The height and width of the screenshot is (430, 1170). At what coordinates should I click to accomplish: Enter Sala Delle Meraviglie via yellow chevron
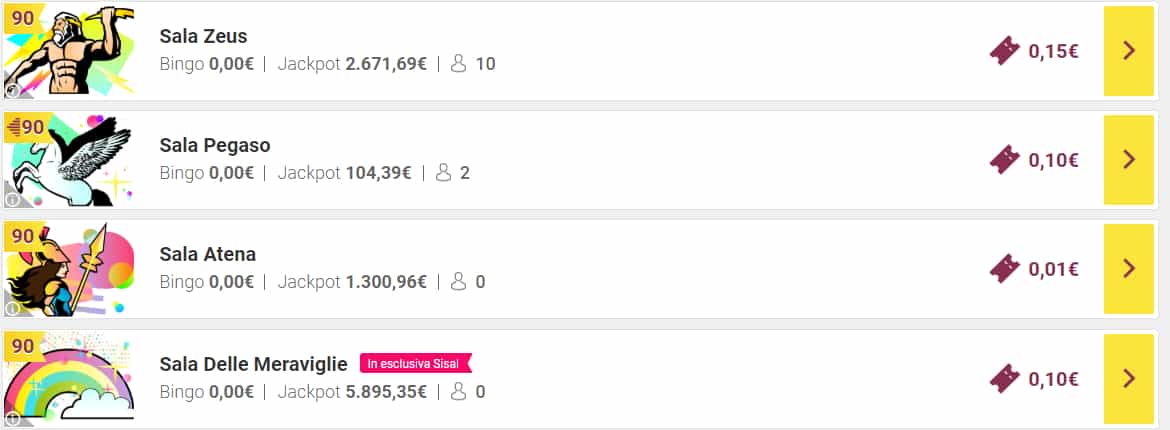(1128, 379)
